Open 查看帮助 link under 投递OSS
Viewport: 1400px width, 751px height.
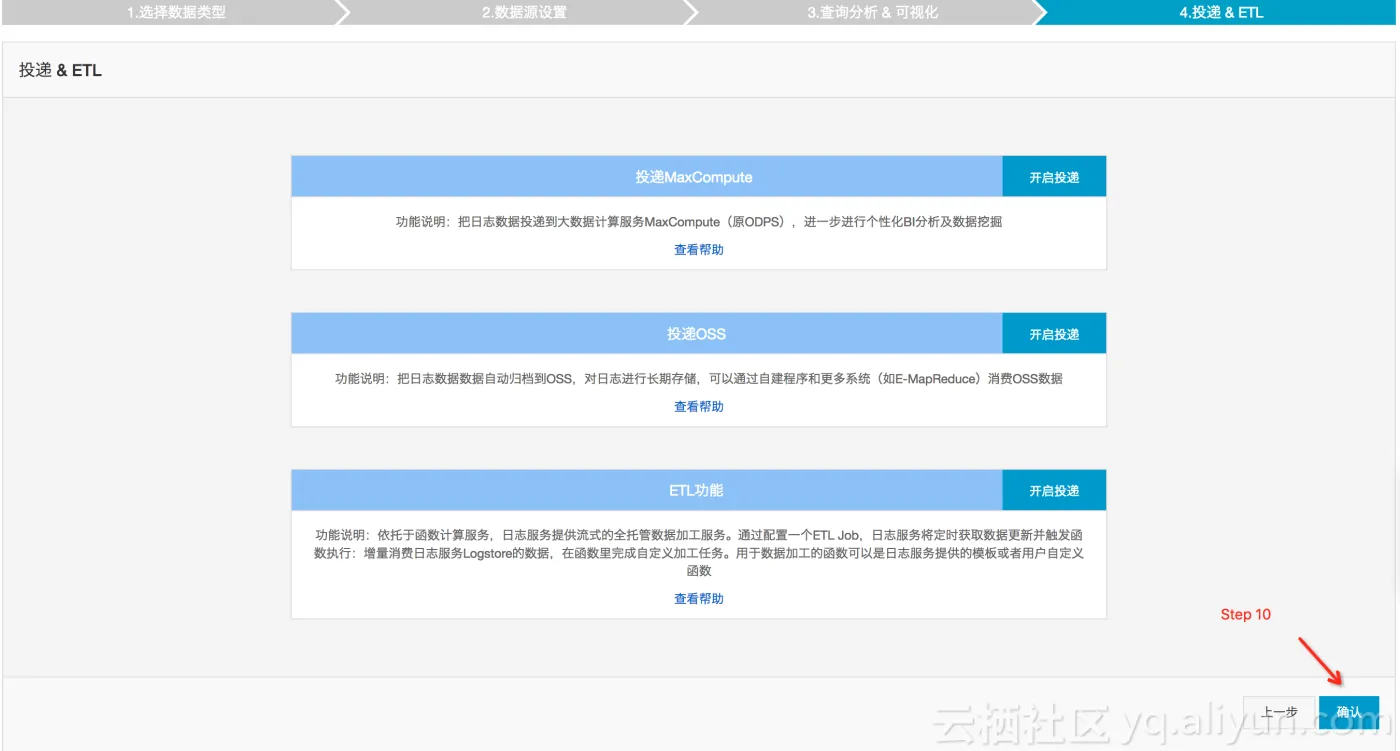coord(699,407)
